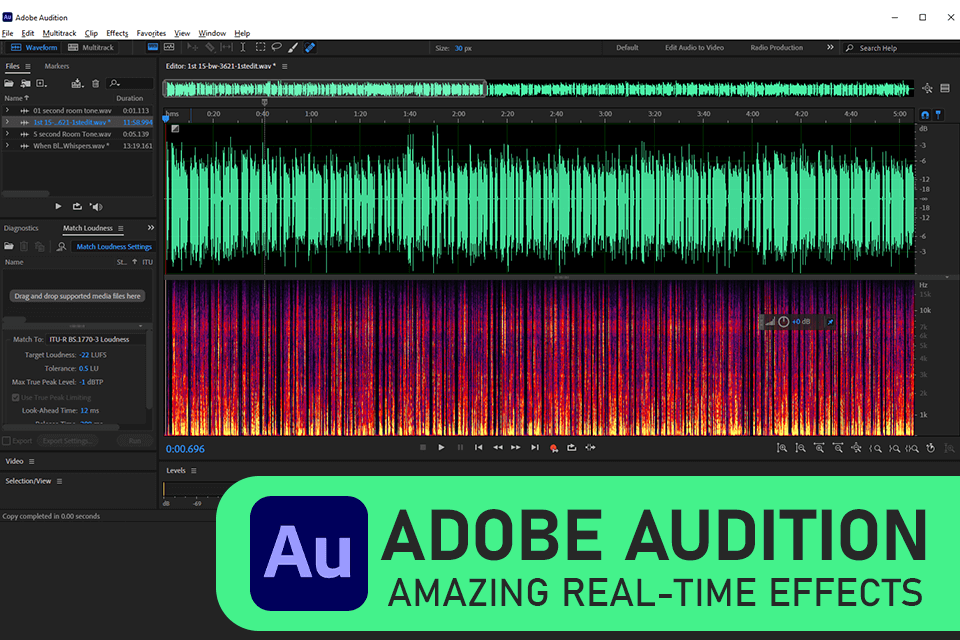
Task: Click Match Loudness Settings link
Action: [x=114, y=246]
